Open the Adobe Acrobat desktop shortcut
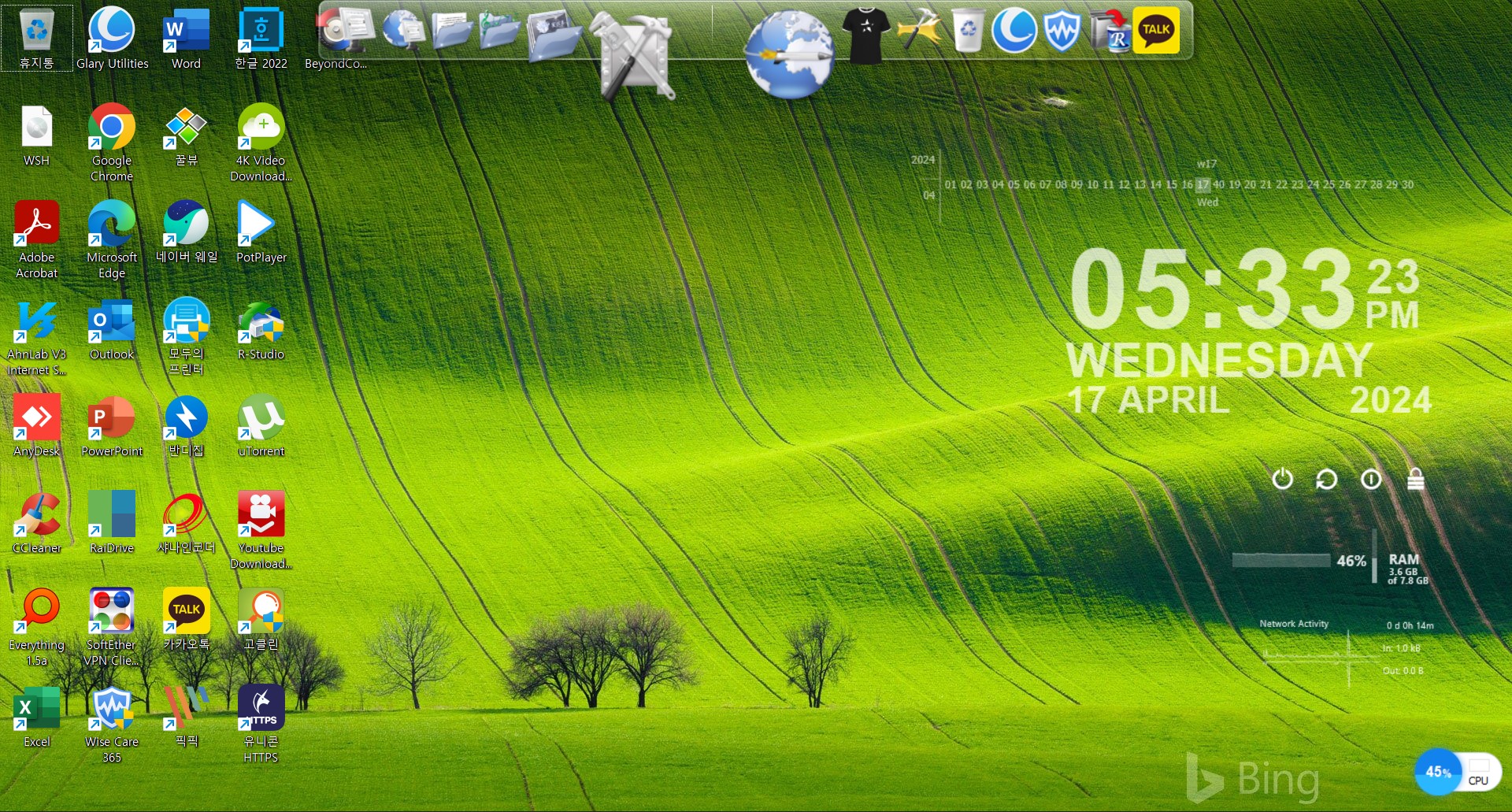The image size is (1512, 812). [36, 239]
